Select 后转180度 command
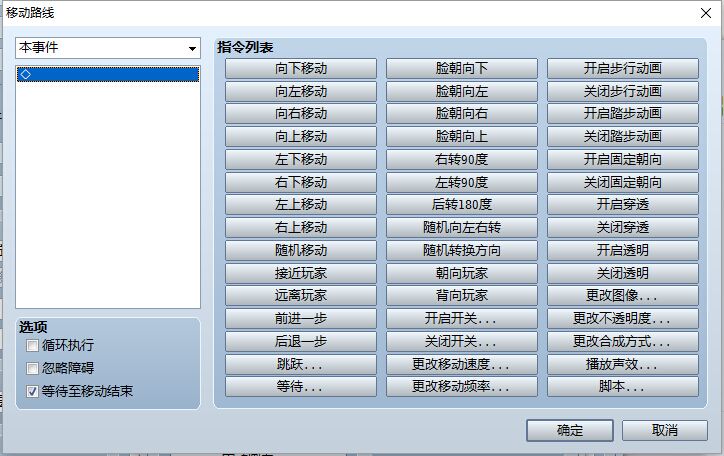The width and height of the screenshot is (724, 456). click(x=462, y=204)
